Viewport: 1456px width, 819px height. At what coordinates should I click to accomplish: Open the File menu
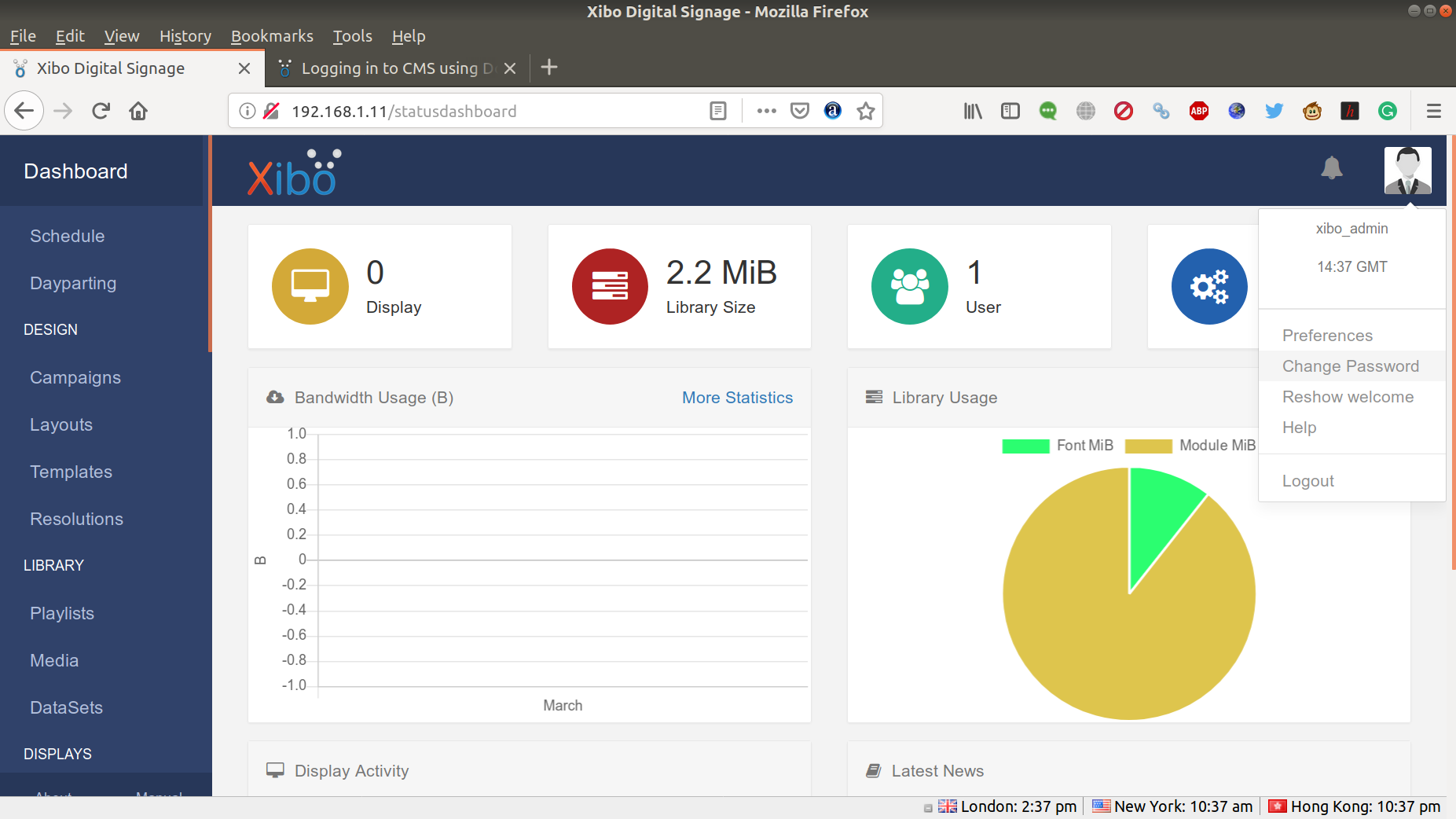coord(23,36)
